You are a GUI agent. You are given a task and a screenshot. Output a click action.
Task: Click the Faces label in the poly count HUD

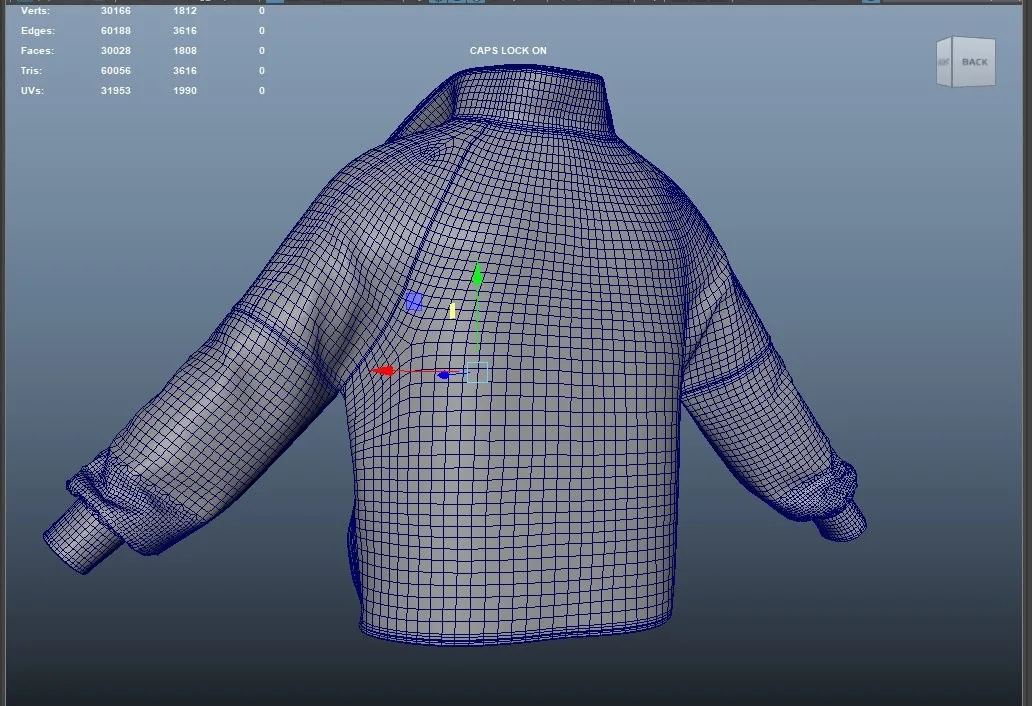tap(37, 51)
